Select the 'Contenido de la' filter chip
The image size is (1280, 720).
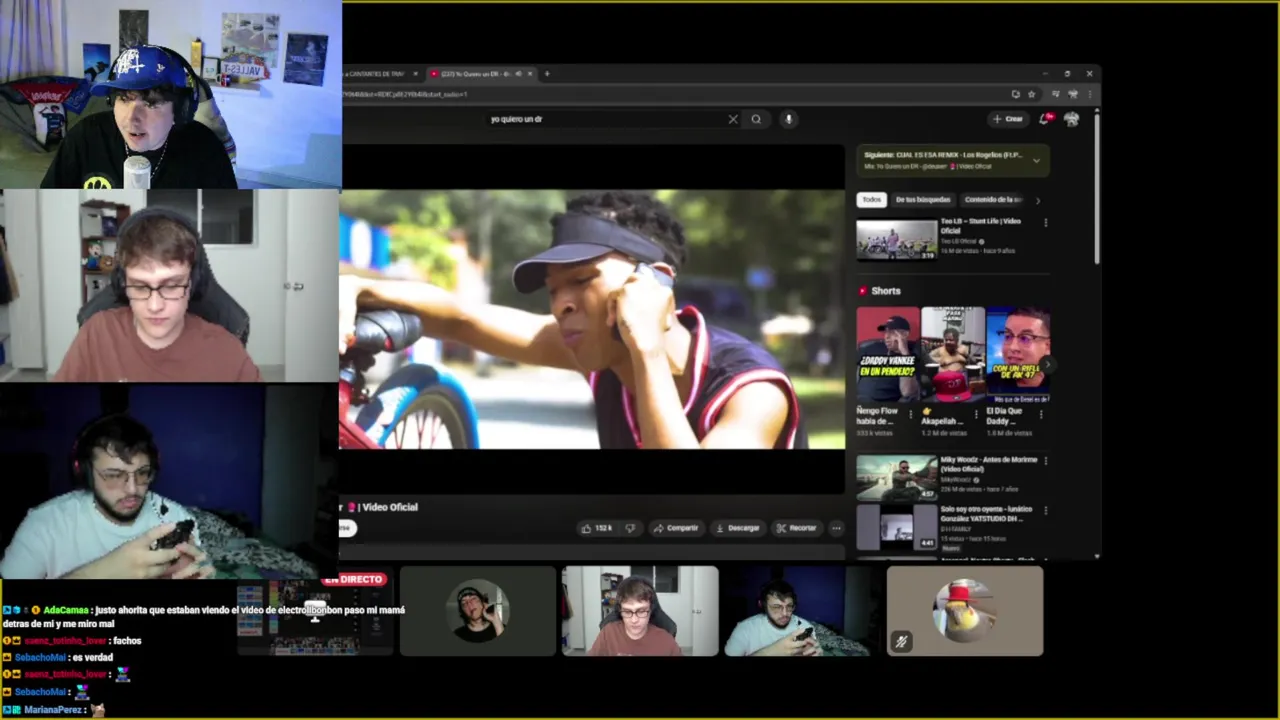pos(993,200)
